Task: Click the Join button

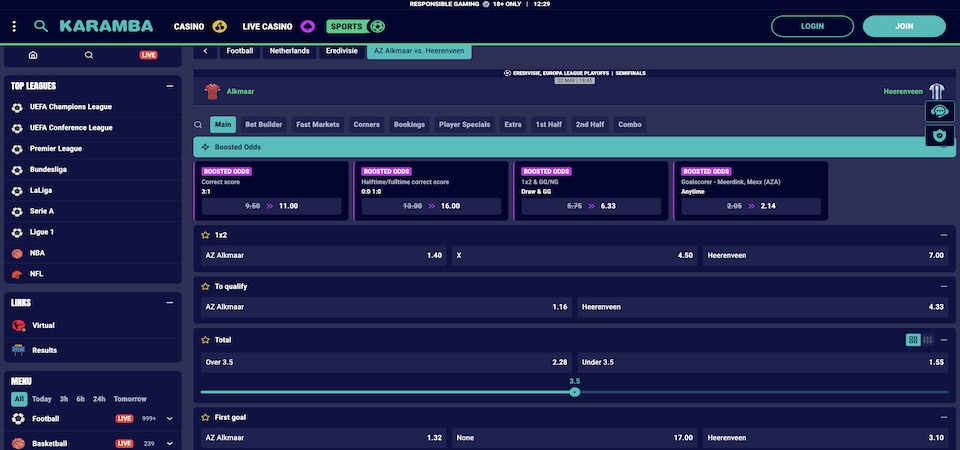Action: [904, 26]
